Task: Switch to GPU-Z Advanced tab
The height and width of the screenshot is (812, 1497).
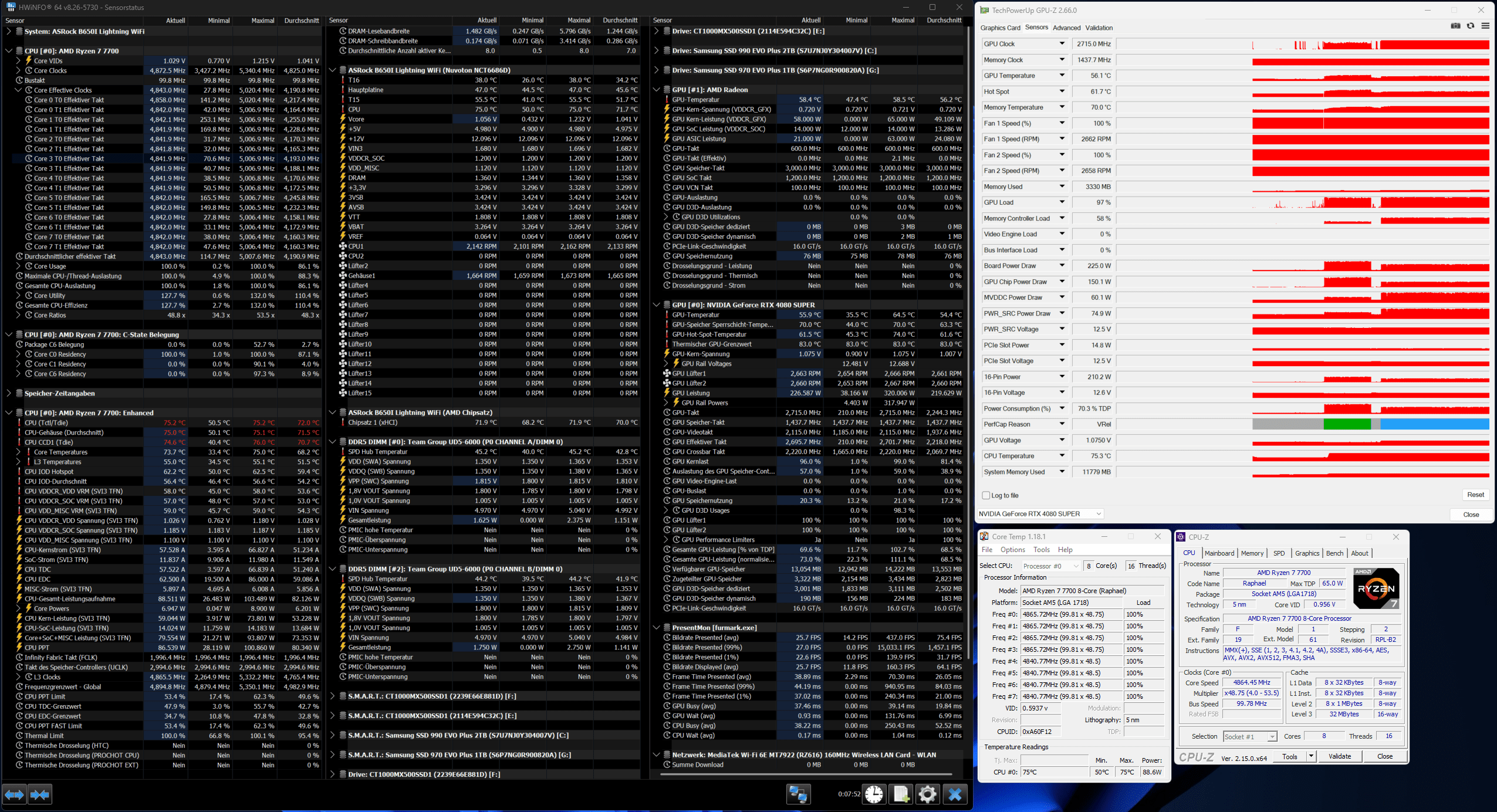Action: (x=1066, y=28)
